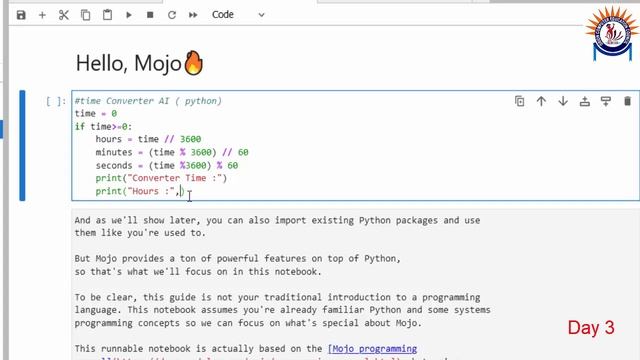This screenshot has height=360, width=640.
Task: Click the comment line 'time Converter AI'
Action: (x=148, y=101)
